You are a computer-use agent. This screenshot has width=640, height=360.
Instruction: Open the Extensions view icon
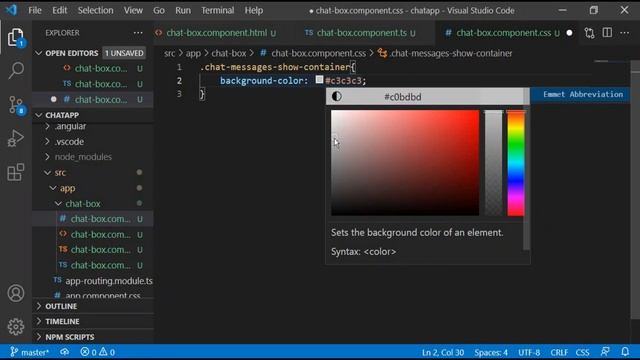point(16,172)
